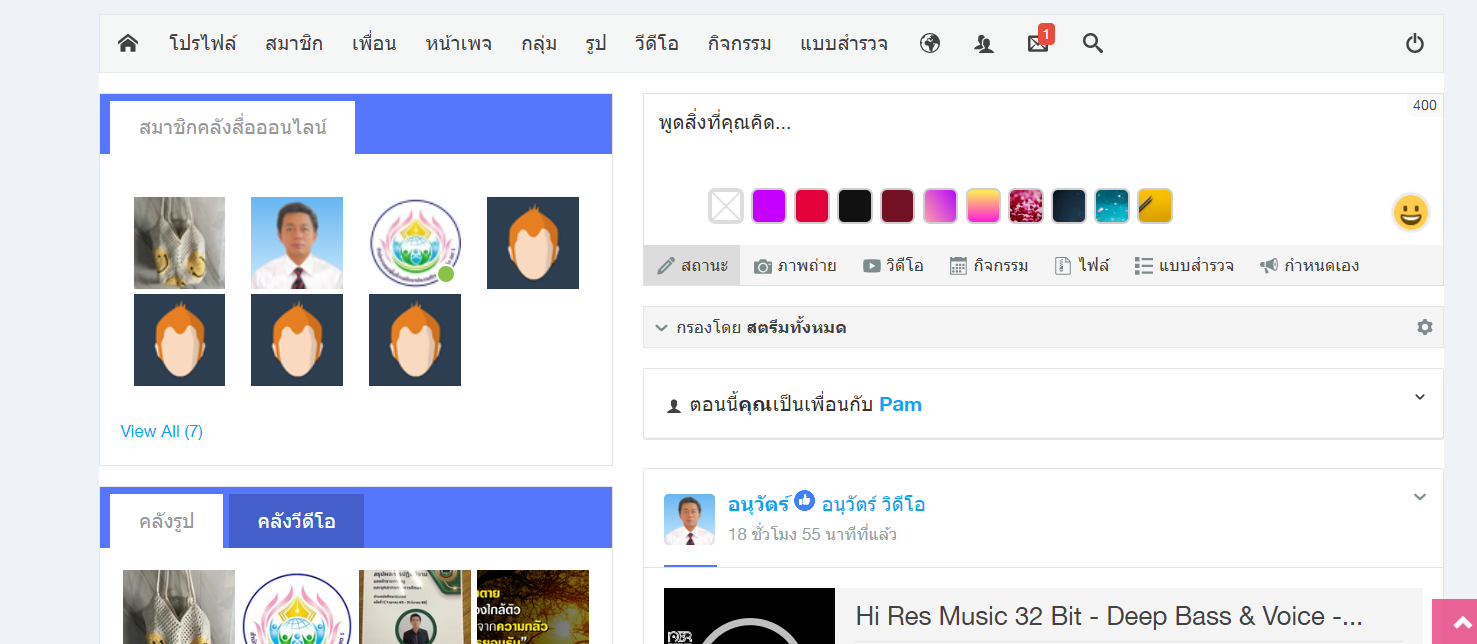The height and width of the screenshot is (644, 1477).
Task: Choose the red background swatch
Action: [x=812, y=206]
